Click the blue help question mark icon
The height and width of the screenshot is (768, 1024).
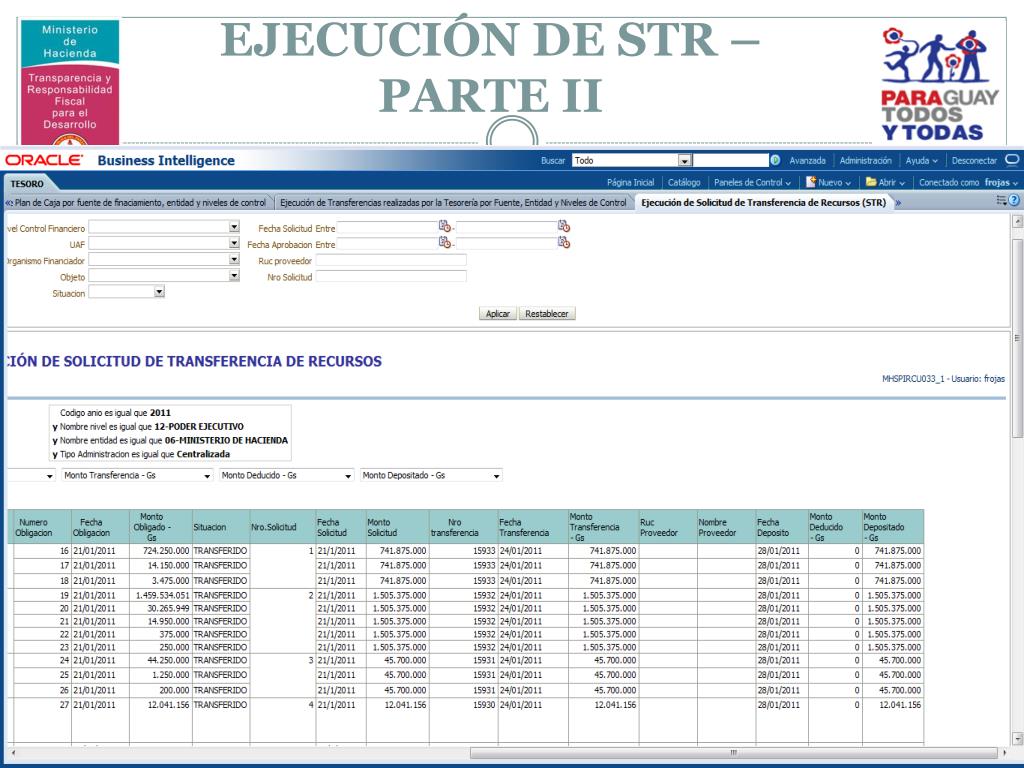tap(1014, 201)
